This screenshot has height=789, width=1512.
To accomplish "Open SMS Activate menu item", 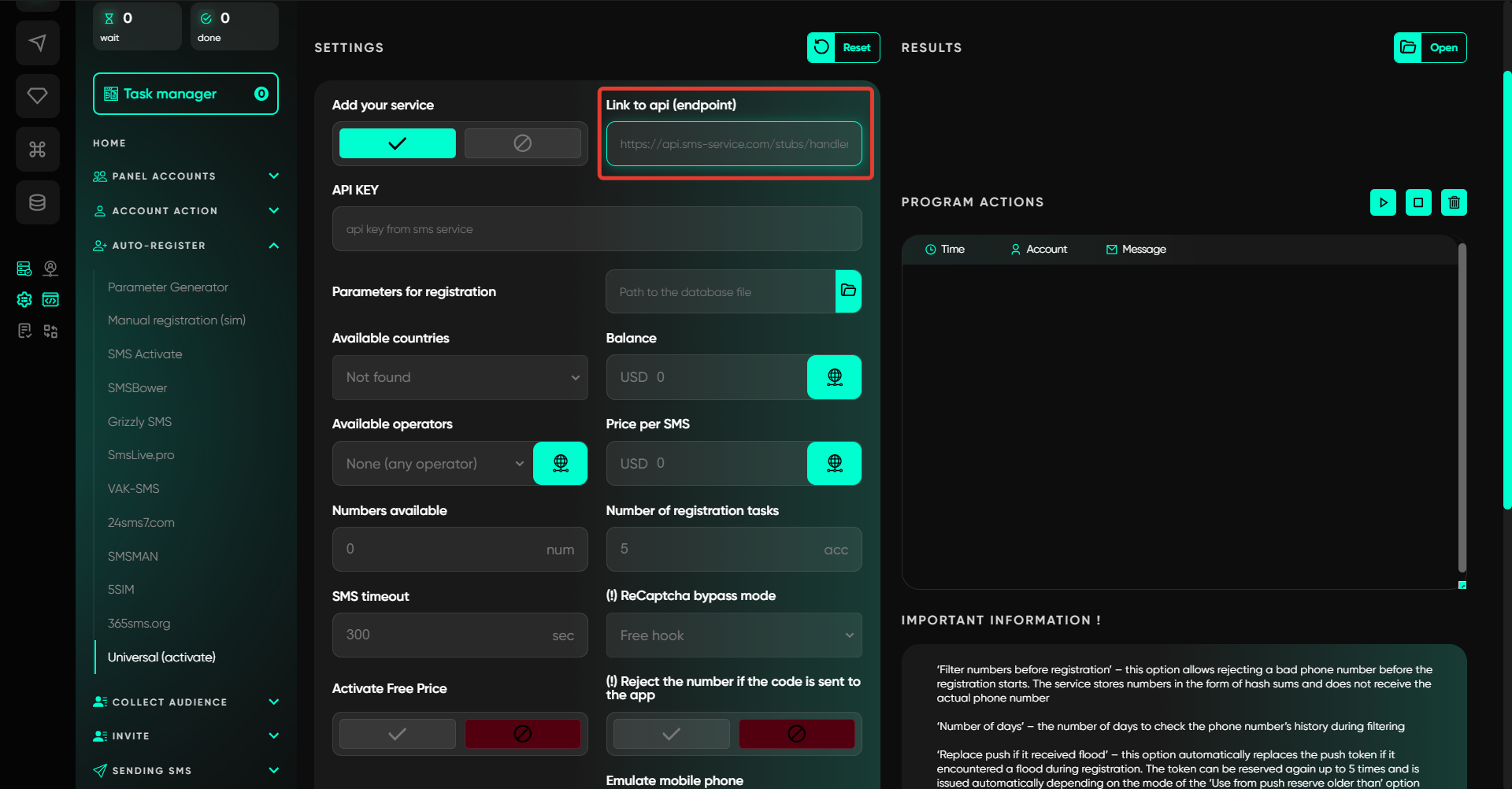I will point(145,354).
